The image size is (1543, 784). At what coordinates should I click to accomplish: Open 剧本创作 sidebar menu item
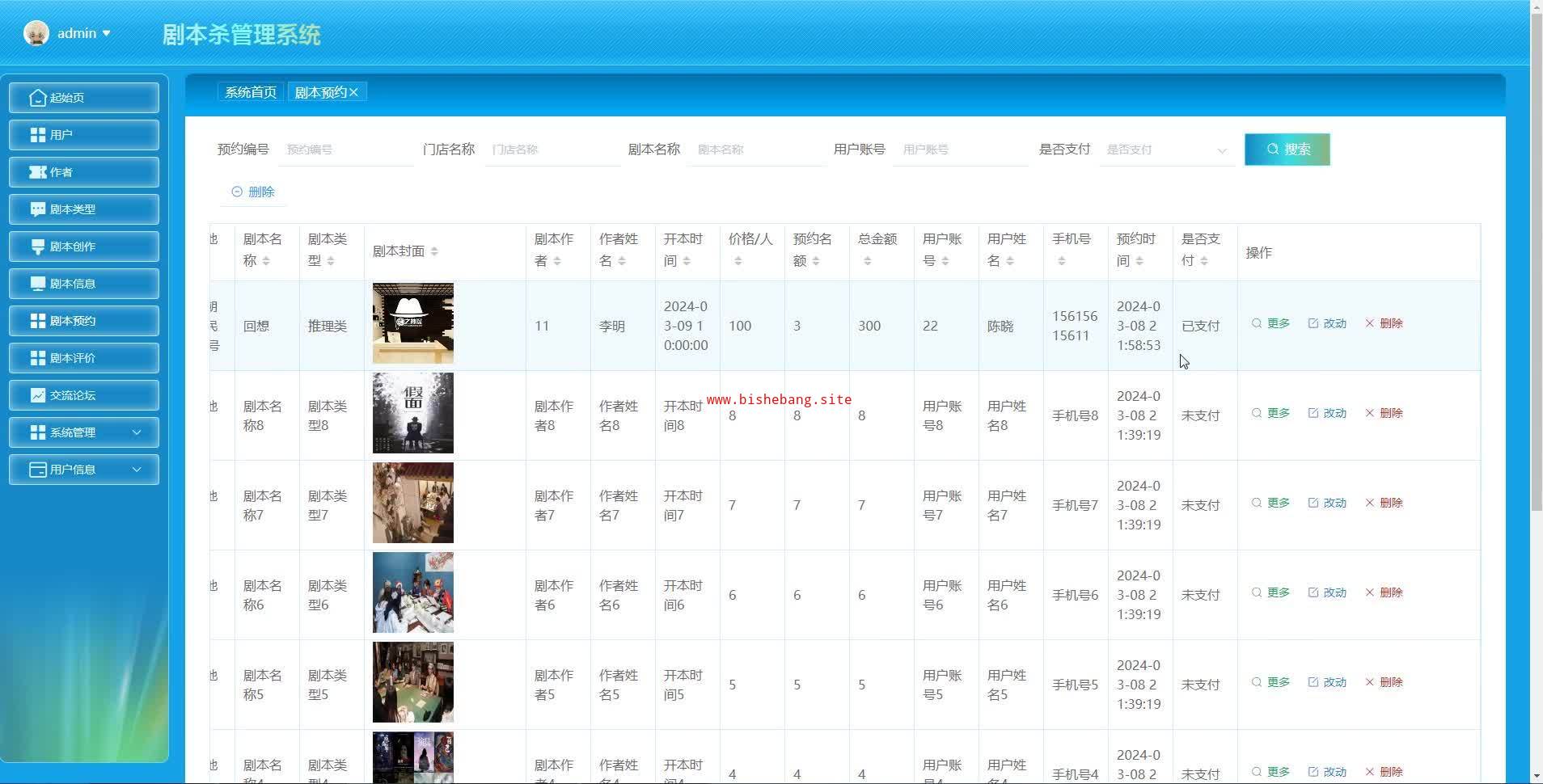[84, 247]
